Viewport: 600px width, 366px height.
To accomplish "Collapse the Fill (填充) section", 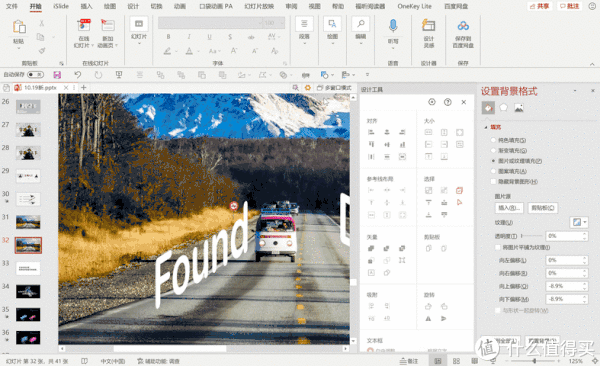I will 486,127.
